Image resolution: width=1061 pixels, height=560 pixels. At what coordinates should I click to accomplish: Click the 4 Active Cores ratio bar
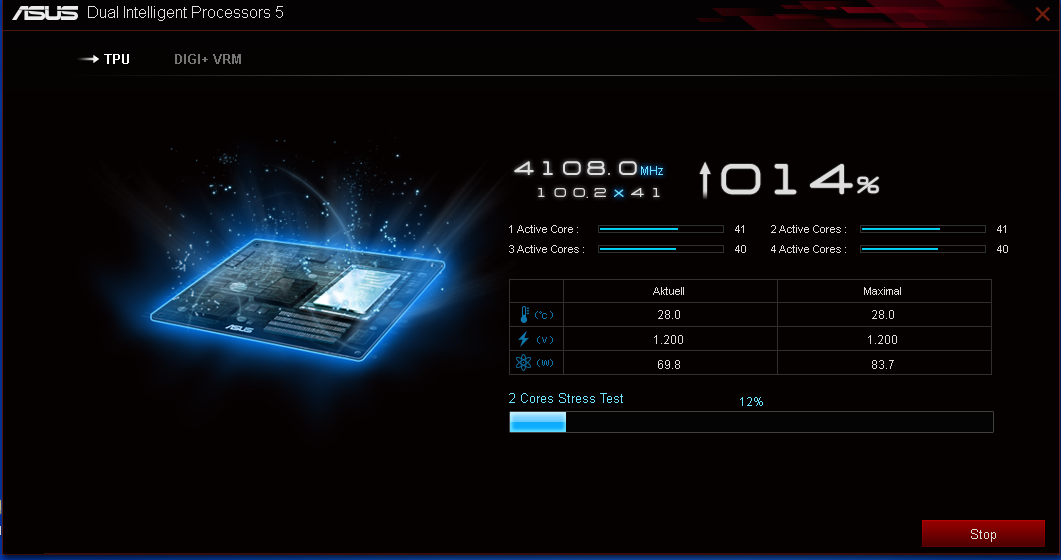923,249
